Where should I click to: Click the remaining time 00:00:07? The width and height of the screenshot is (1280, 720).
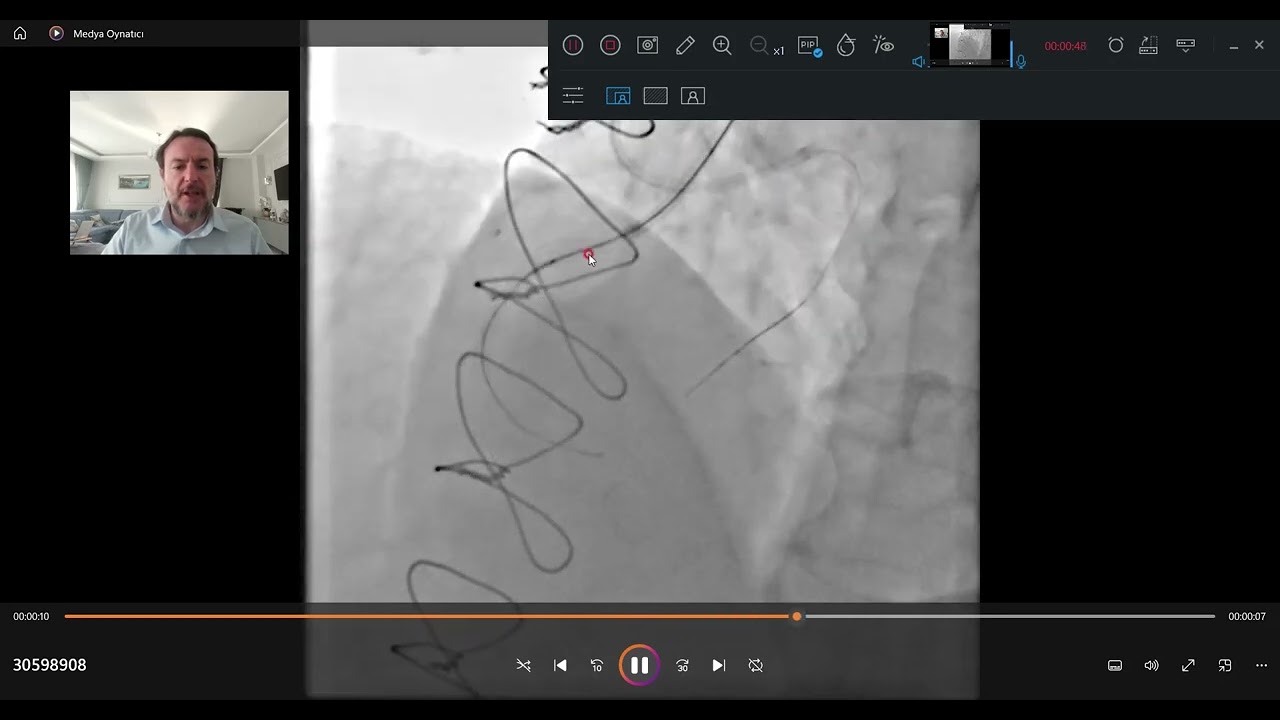point(1247,617)
